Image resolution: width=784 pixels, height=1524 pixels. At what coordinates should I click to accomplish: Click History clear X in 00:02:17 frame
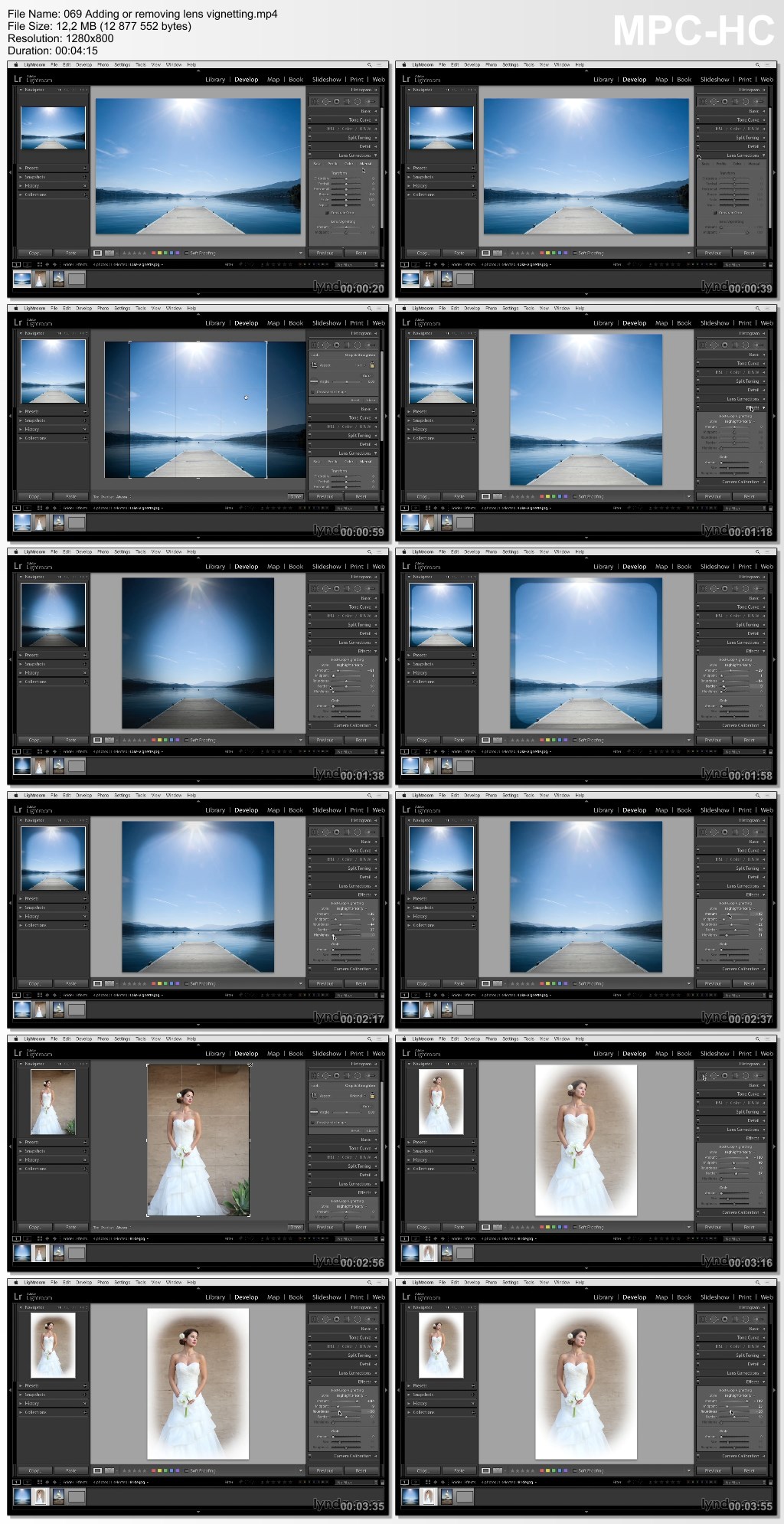click(85, 916)
